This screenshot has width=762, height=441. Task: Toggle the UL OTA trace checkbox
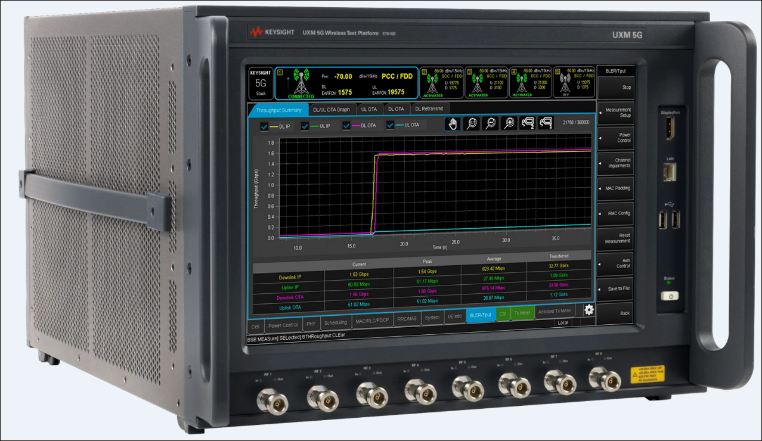(x=390, y=125)
